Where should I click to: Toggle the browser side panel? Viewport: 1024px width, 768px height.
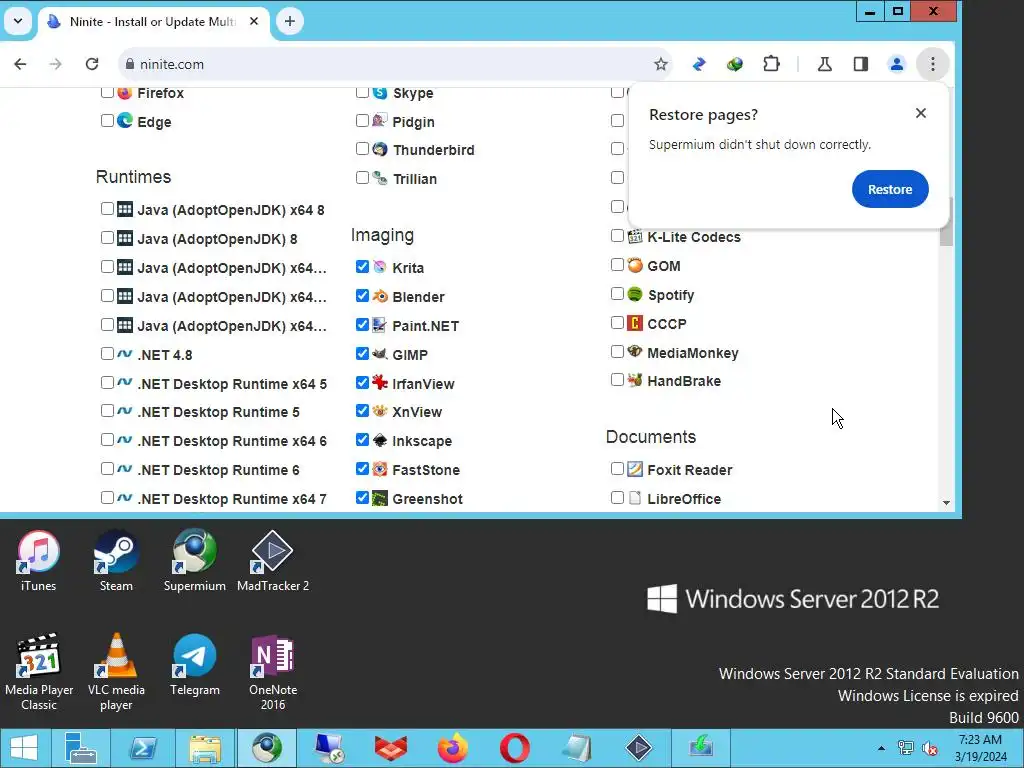pos(861,64)
